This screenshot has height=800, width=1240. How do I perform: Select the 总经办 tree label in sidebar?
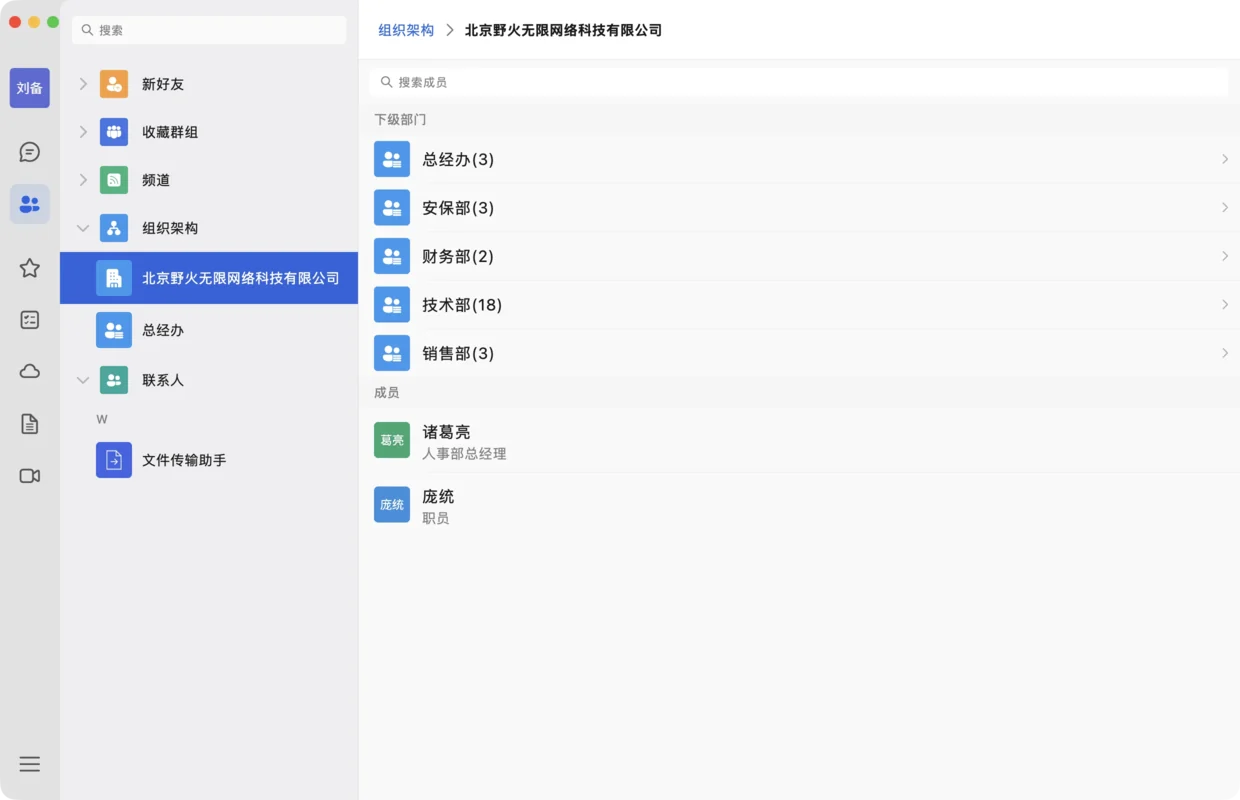click(x=163, y=330)
